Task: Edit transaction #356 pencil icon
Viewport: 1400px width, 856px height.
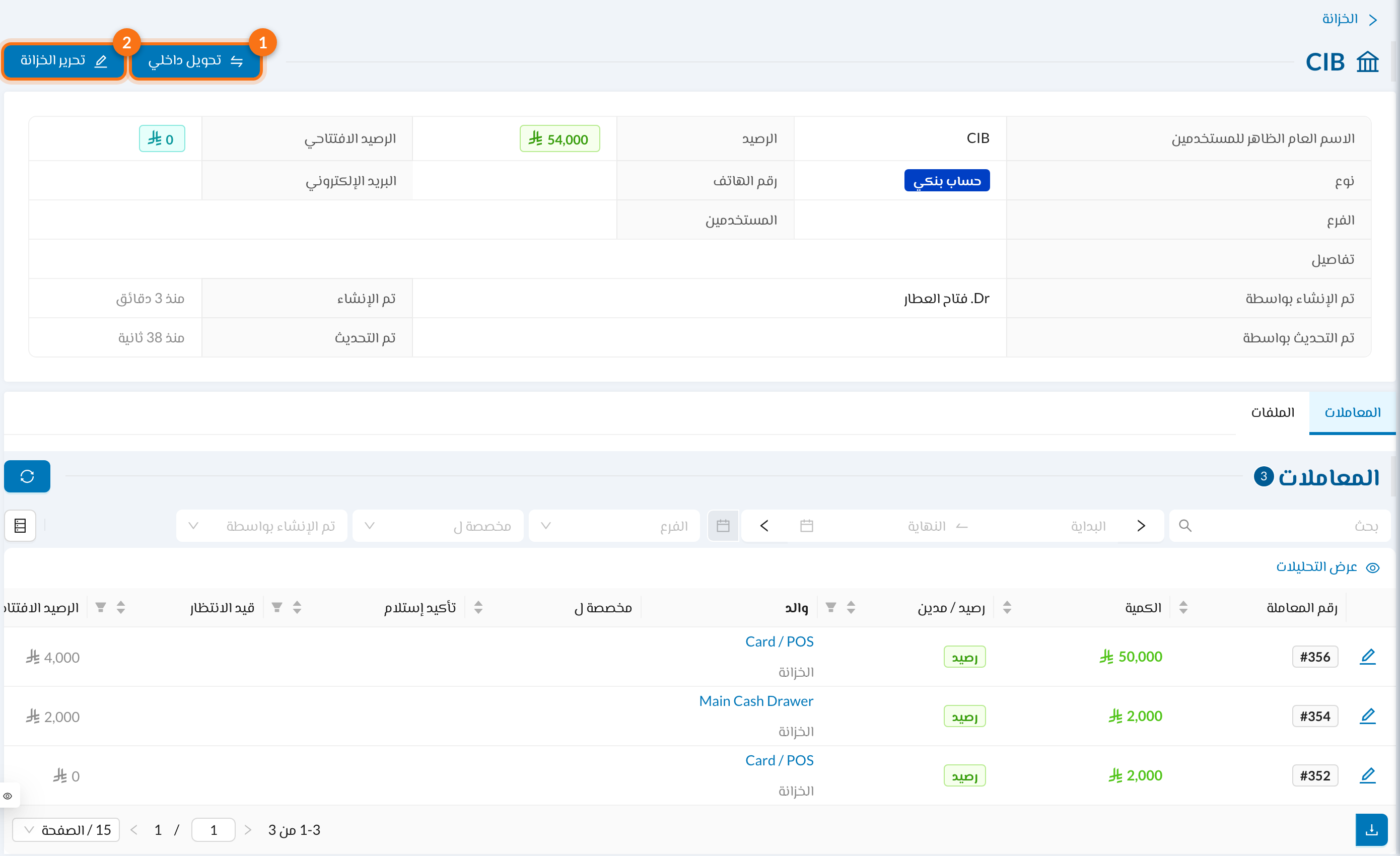Action: click(x=1368, y=657)
